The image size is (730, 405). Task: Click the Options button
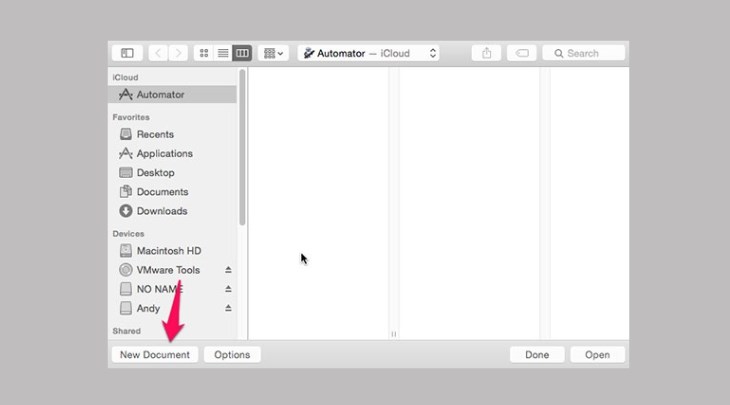[232, 355]
